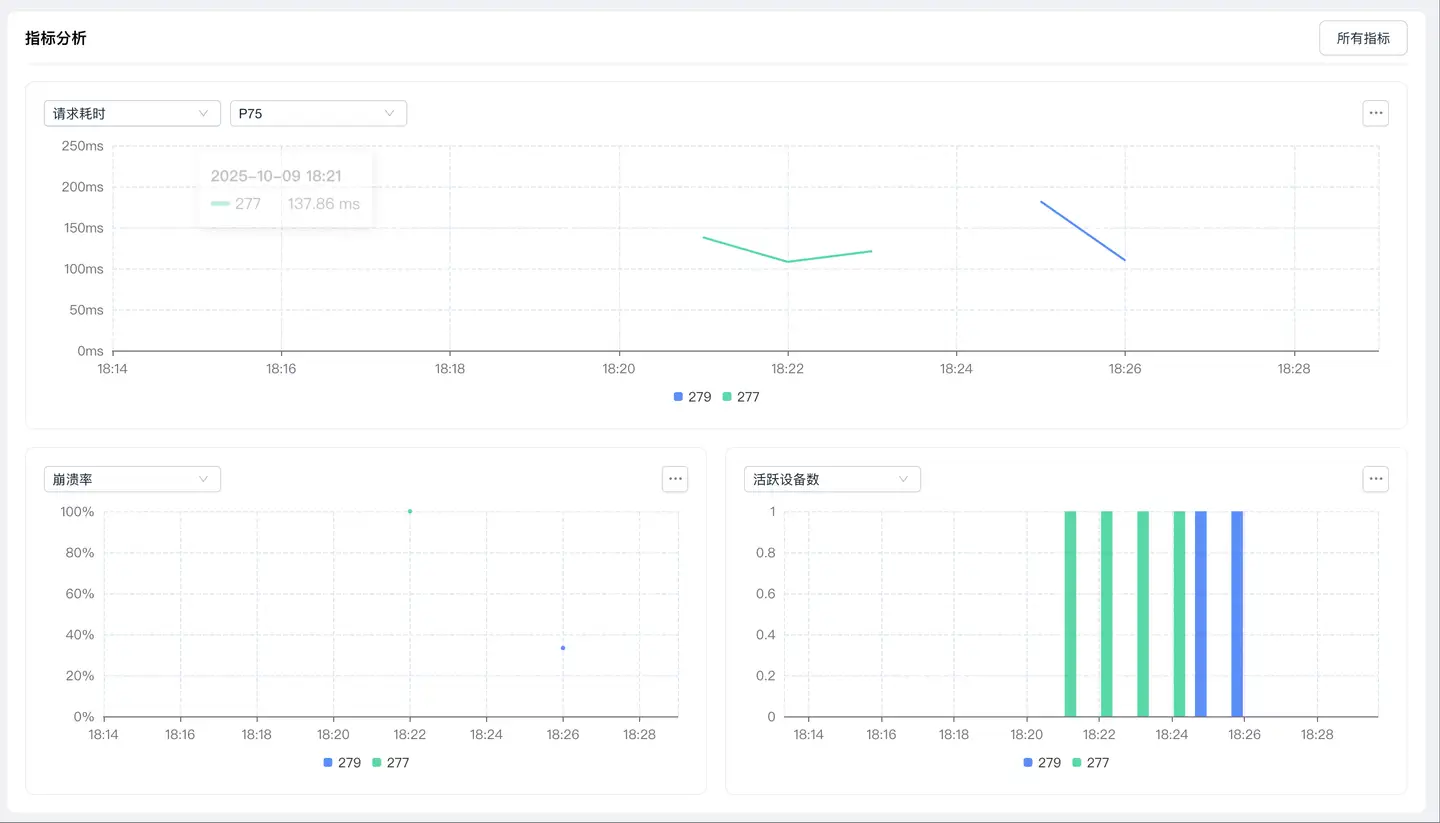Toggle the 277 series in request duration legend
This screenshot has height=823, width=1440.
(741, 397)
